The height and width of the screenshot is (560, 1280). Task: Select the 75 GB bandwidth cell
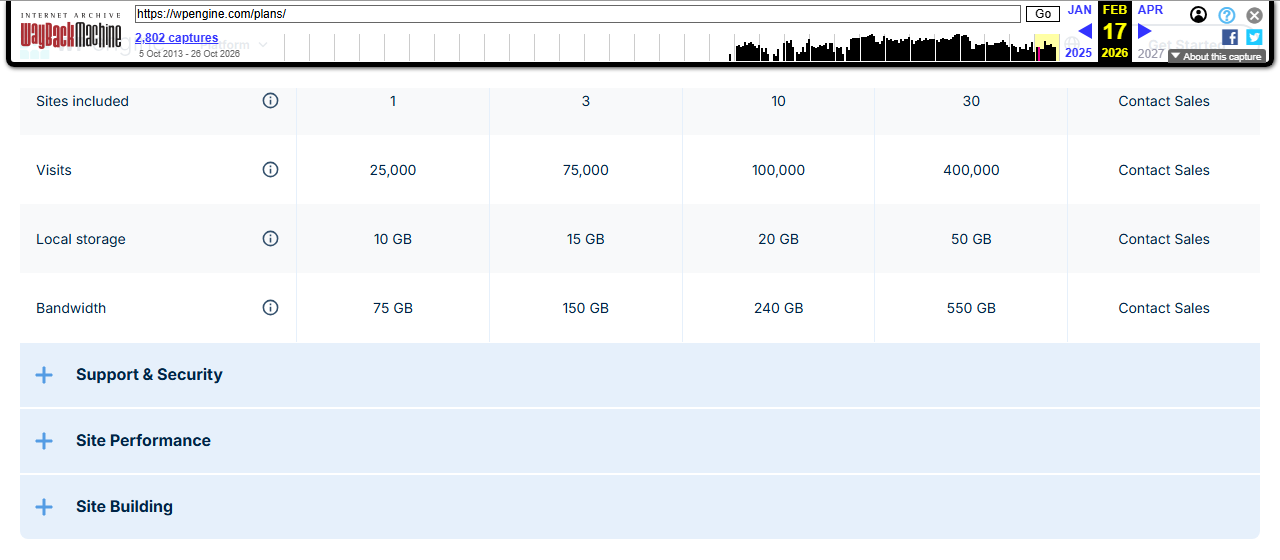point(393,308)
